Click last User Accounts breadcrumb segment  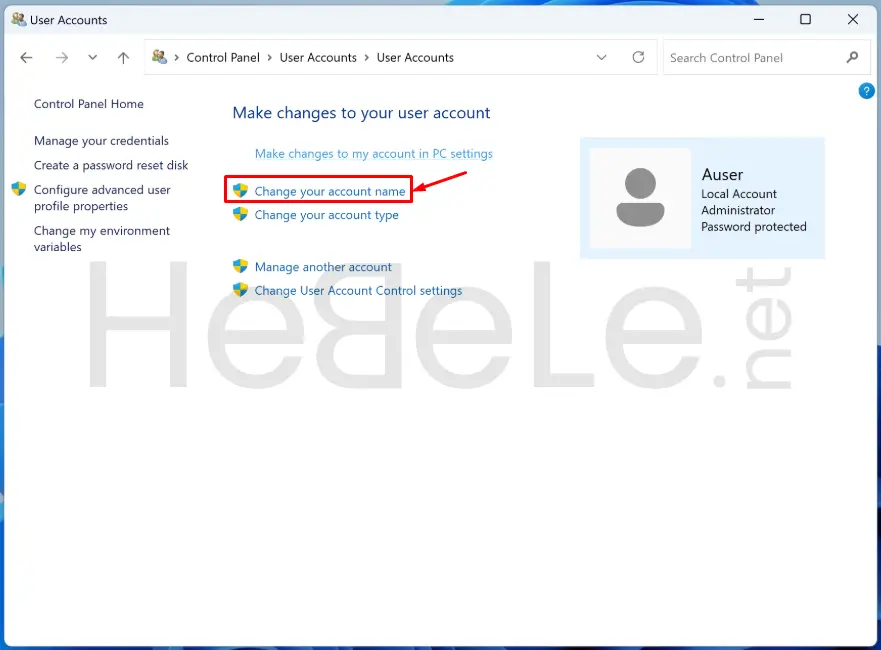[x=415, y=57]
